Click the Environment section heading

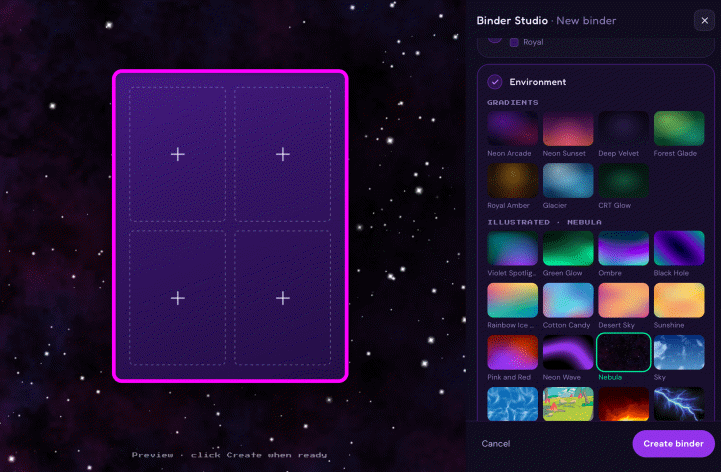pos(538,82)
